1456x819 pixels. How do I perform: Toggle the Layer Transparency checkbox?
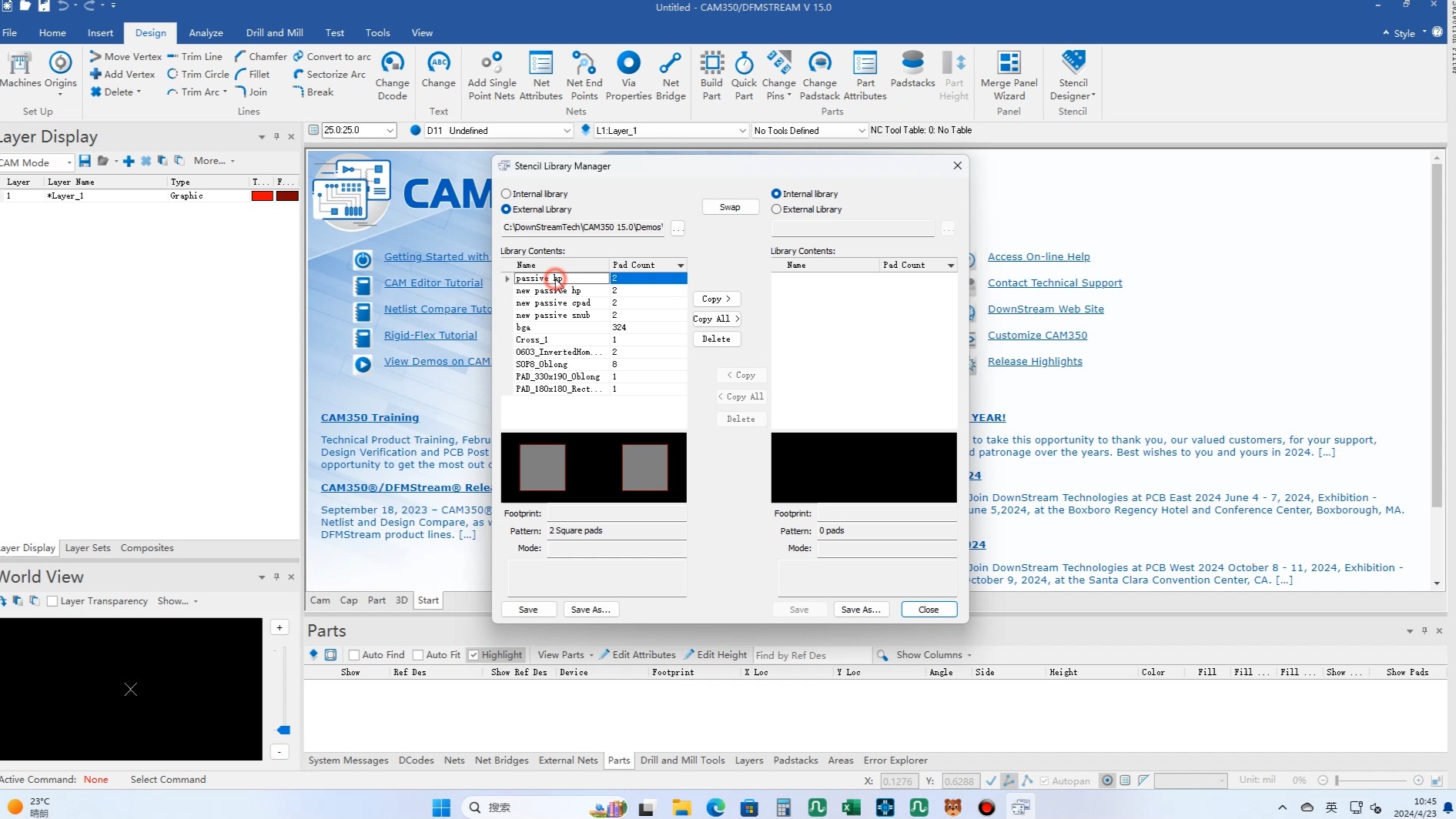coord(52,601)
